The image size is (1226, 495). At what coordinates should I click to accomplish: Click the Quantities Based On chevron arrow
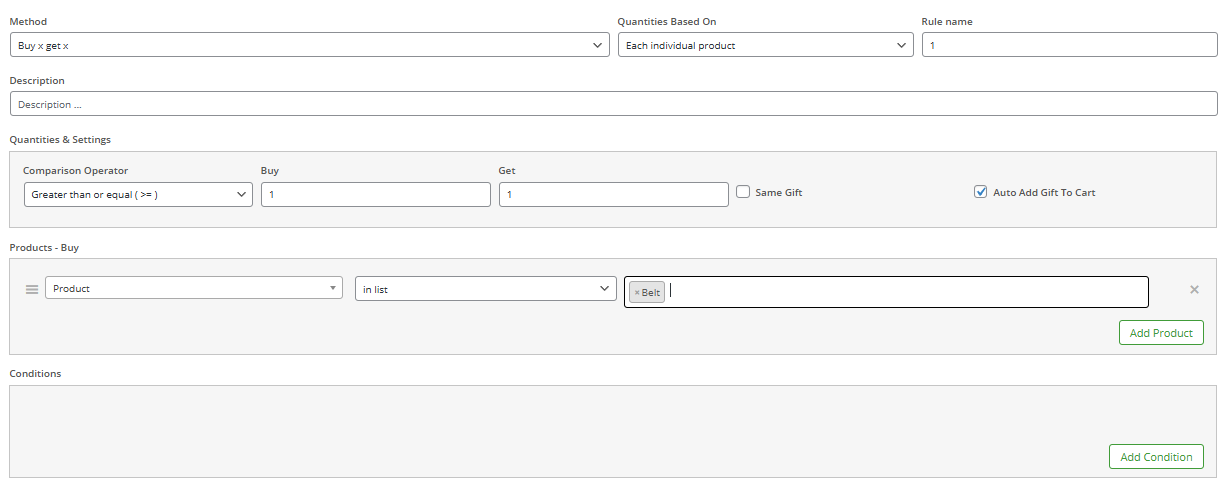(x=902, y=45)
